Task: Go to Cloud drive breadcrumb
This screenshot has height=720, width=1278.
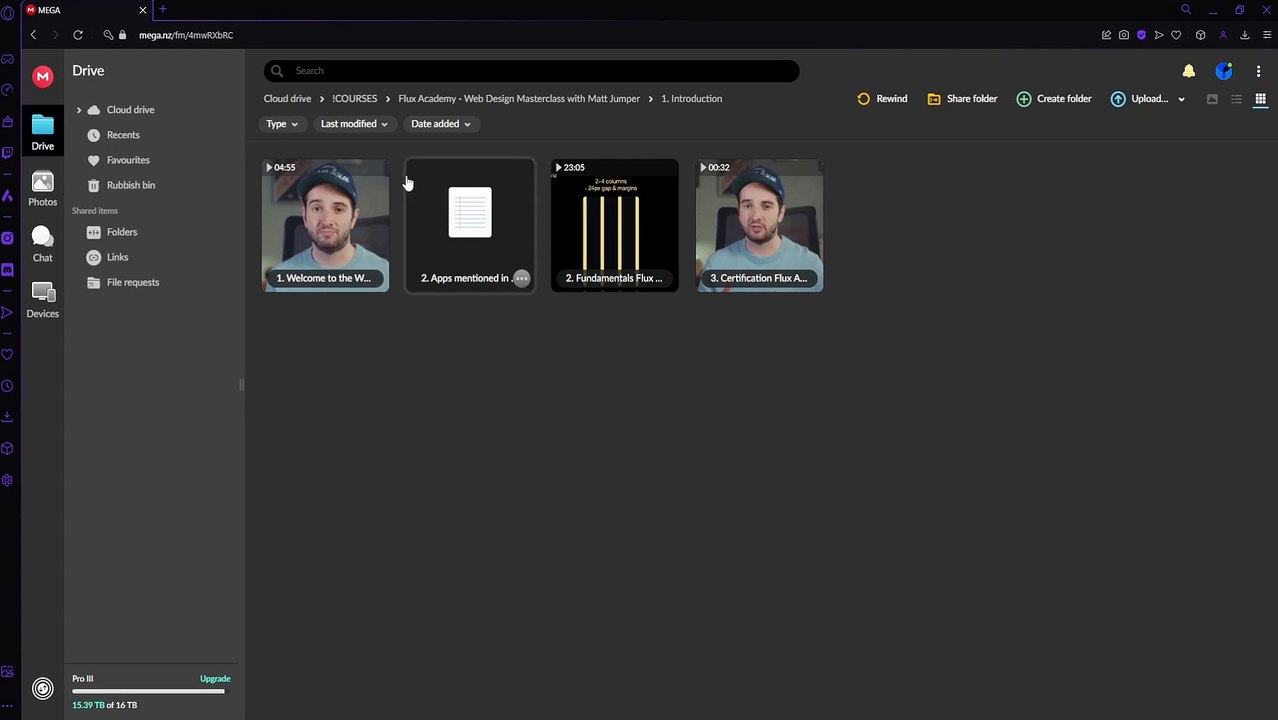Action: pyautogui.click(x=287, y=99)
